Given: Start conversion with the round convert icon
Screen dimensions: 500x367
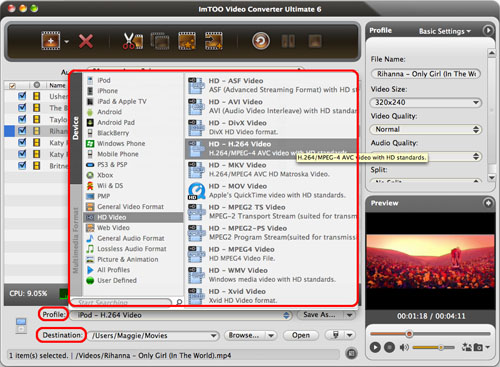Looking at the screenshot, I should pyautogui.click(x=261, y=41).
